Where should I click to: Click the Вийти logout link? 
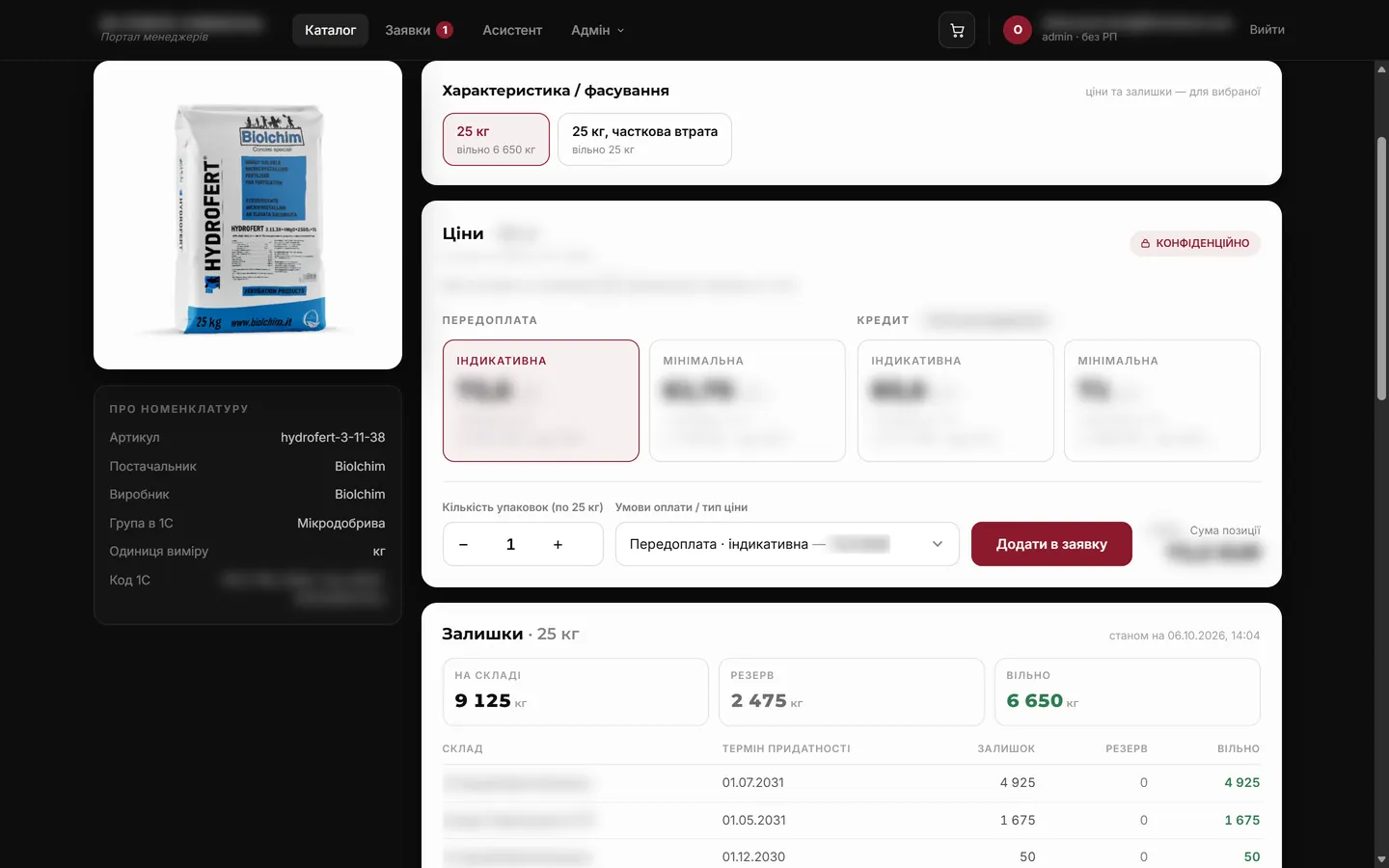click(1266, 30)
